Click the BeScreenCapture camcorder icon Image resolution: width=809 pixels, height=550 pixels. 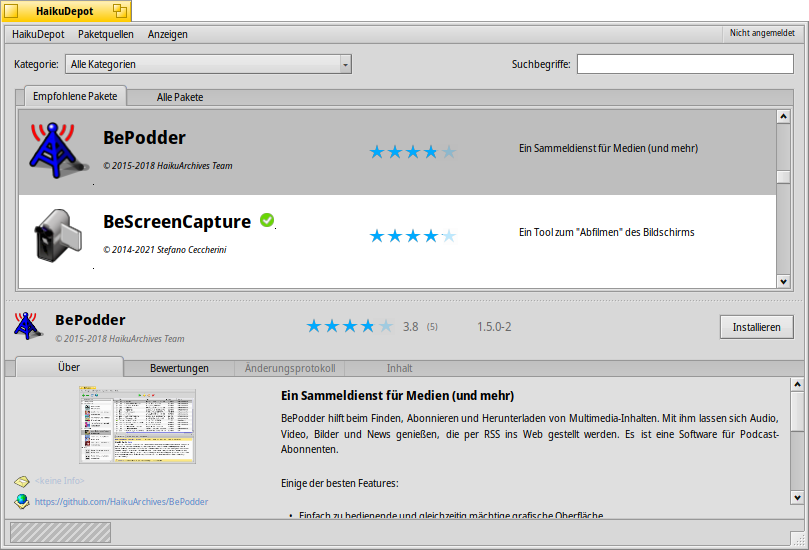click(58, 235)
